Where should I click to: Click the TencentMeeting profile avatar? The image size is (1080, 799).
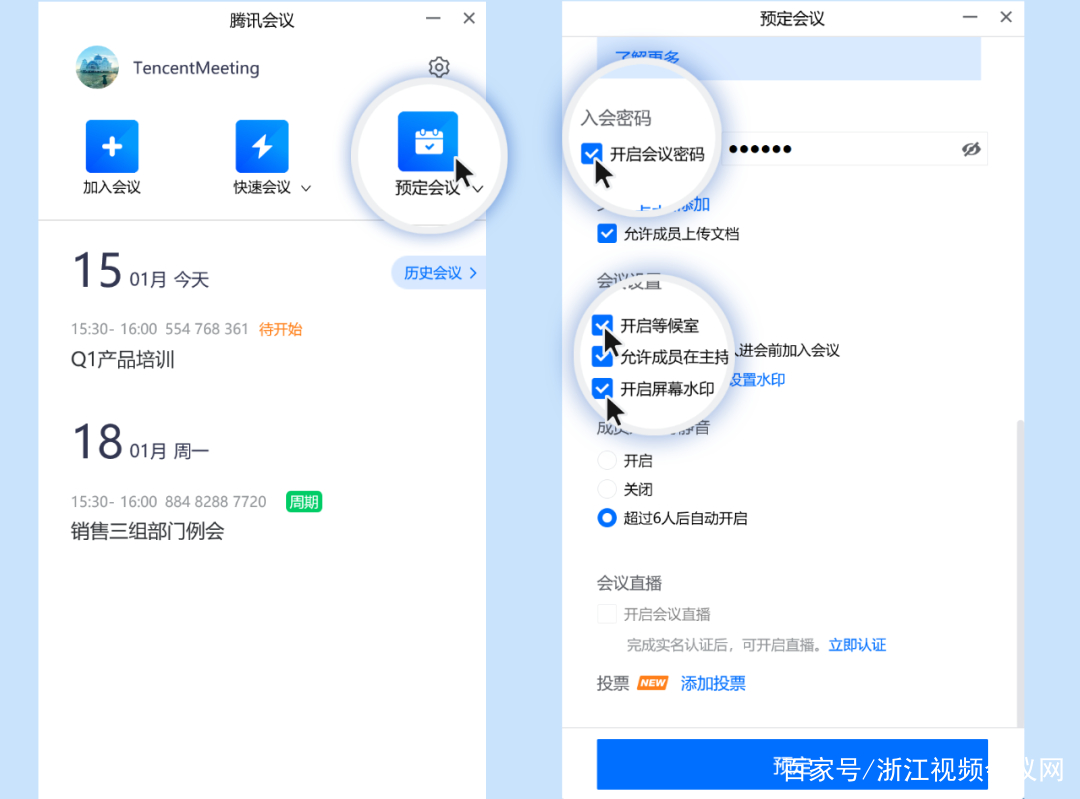pos(97,68)
